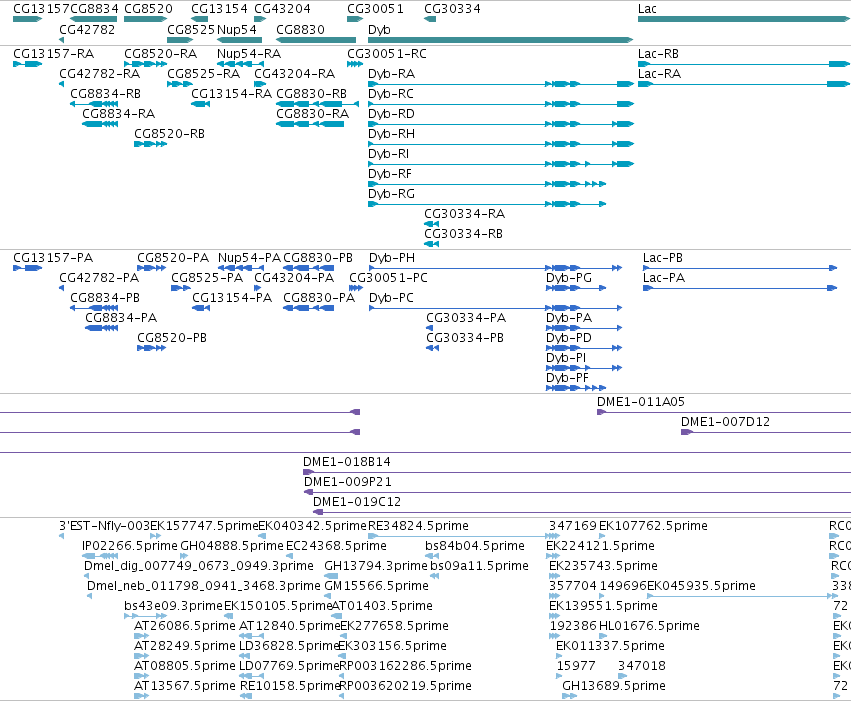Open the Nup54 gene label

point(237,29)
